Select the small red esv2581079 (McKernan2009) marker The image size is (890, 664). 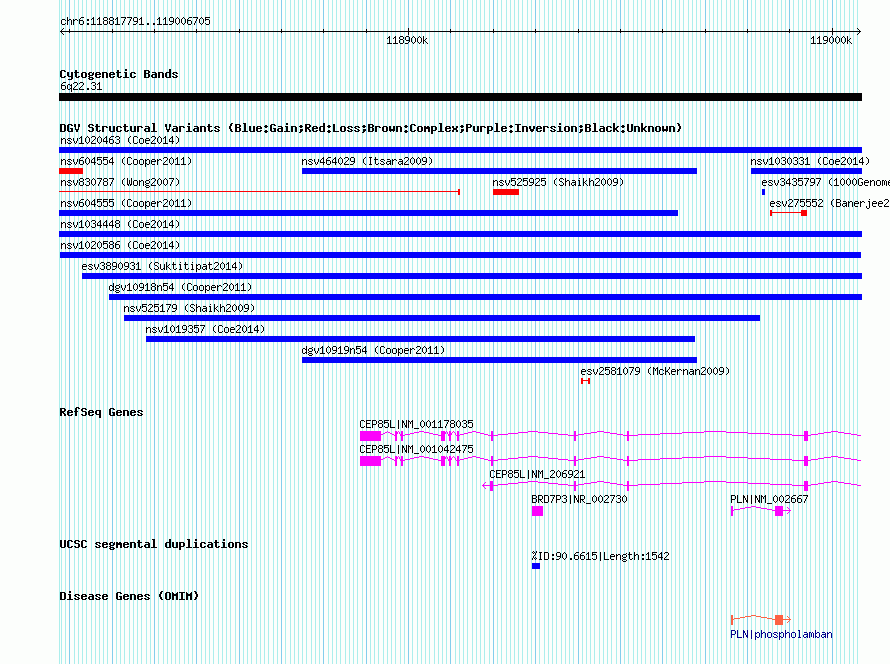pyautogui.click(x=585, y=381)
